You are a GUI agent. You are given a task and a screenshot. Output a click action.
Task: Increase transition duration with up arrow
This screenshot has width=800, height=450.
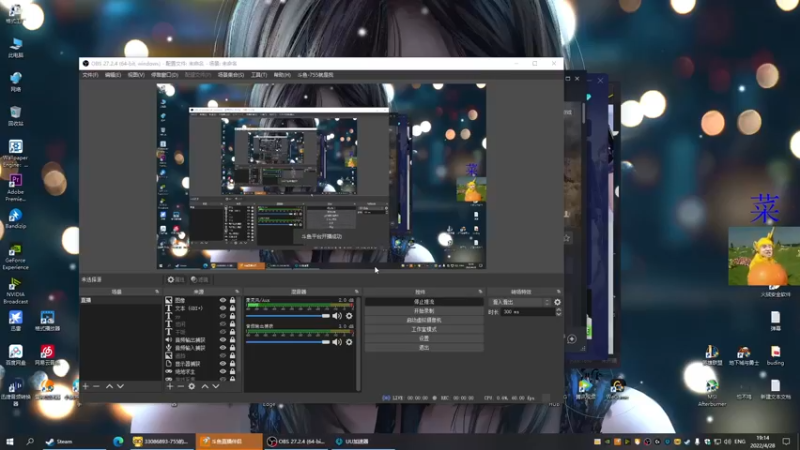click(x=558, y=309)
